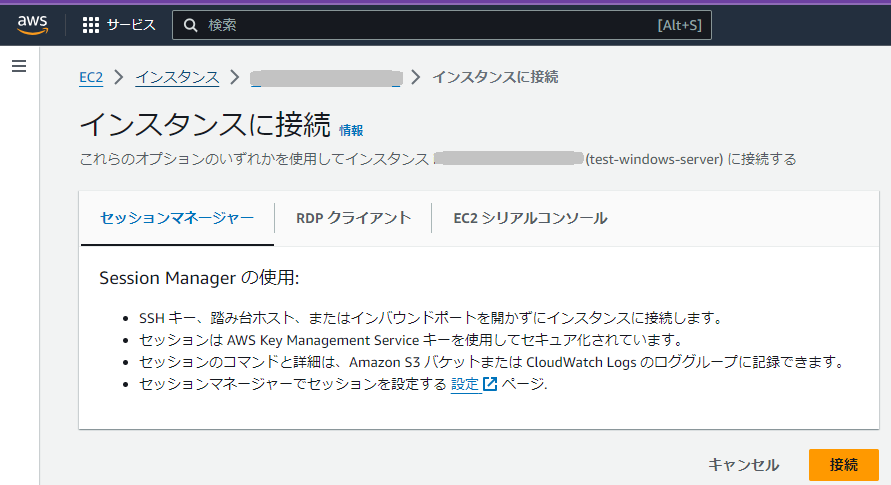The height and width of the screenshot is (485, 891).
Task: Open the hamburger side navigation menu
Action: (19, 66)
